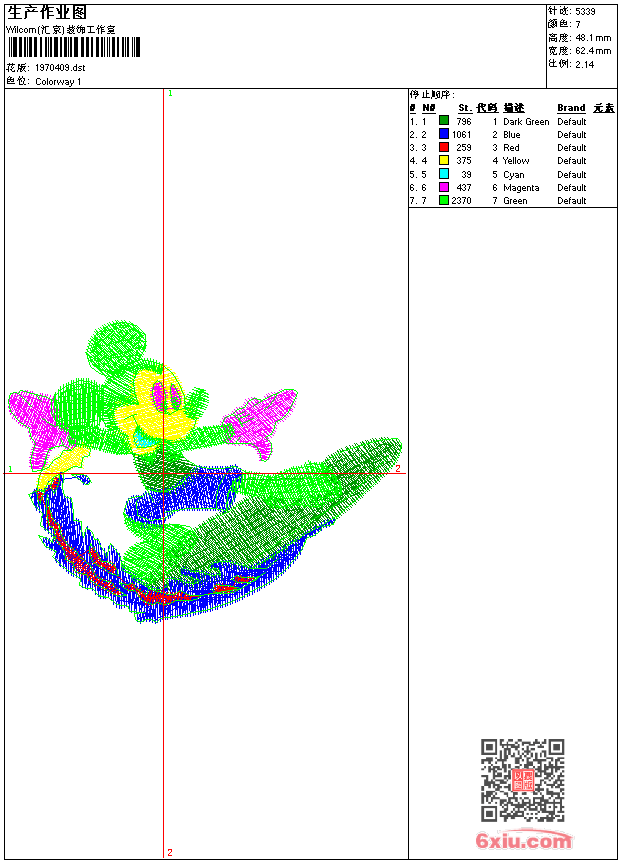This screenshot has width=620, height=860.
Task: Click the '元素' column header
Action: point(604,108)
